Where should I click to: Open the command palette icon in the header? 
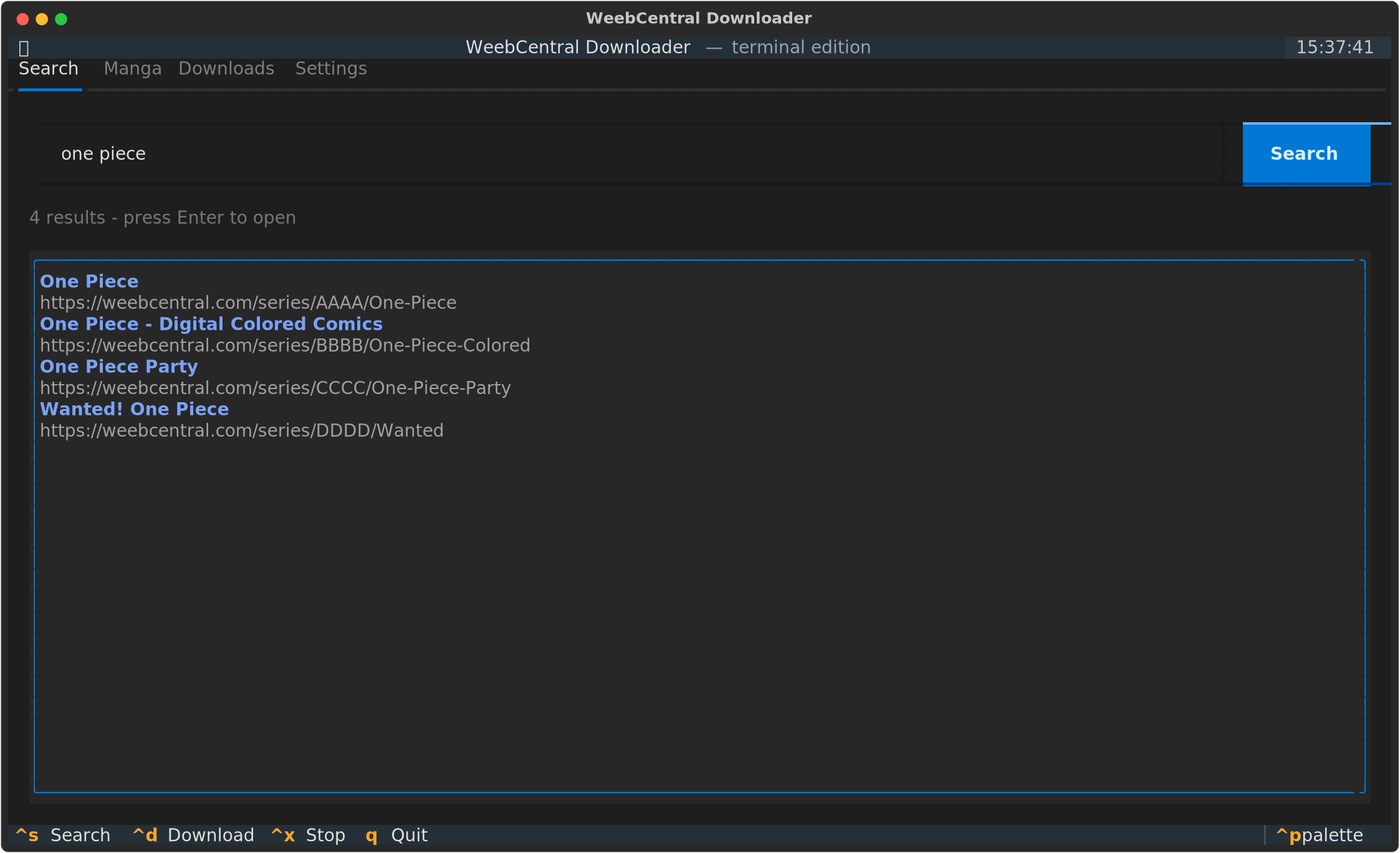pos(24,48)
